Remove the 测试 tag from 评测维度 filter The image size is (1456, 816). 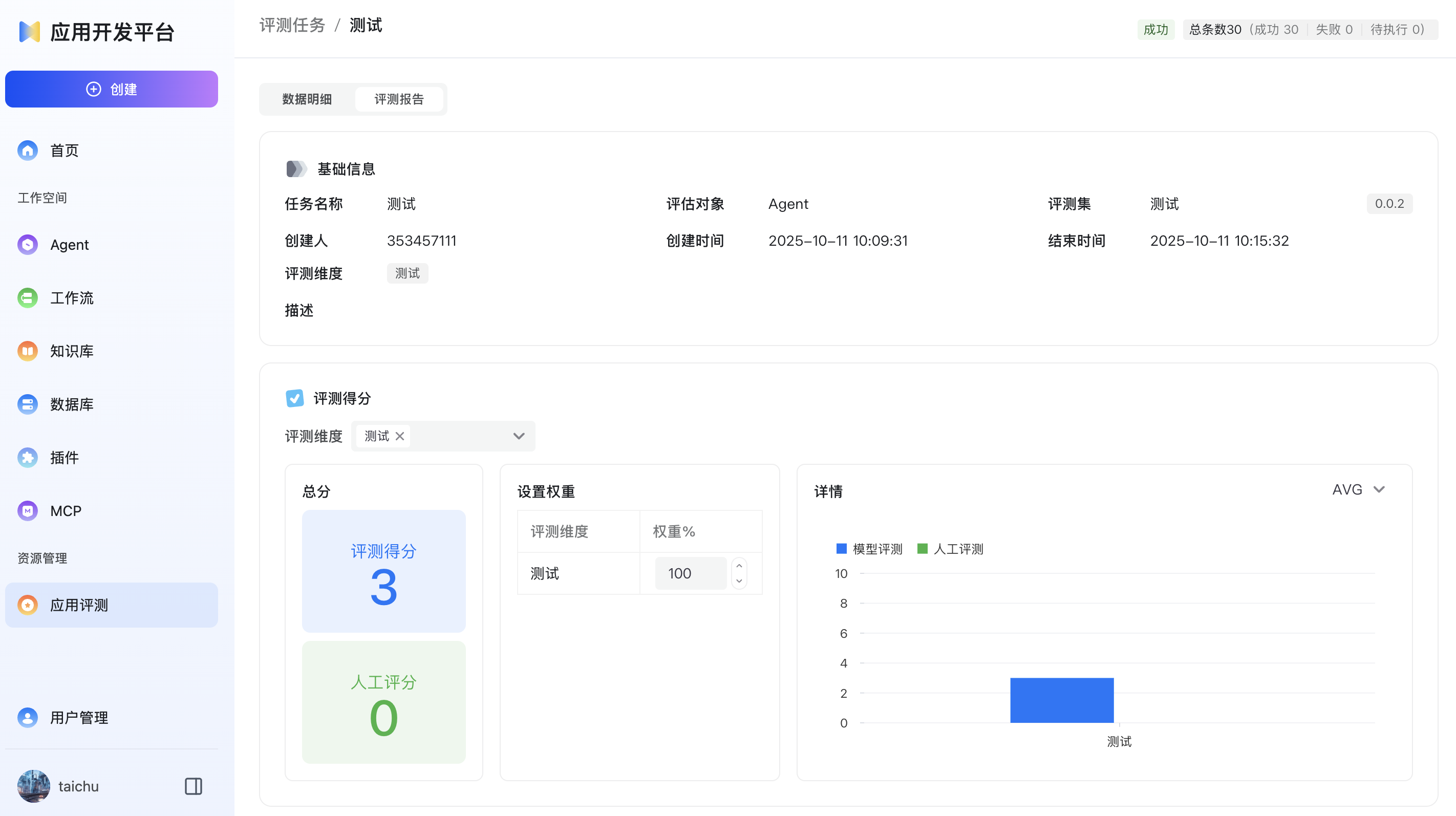400,436
